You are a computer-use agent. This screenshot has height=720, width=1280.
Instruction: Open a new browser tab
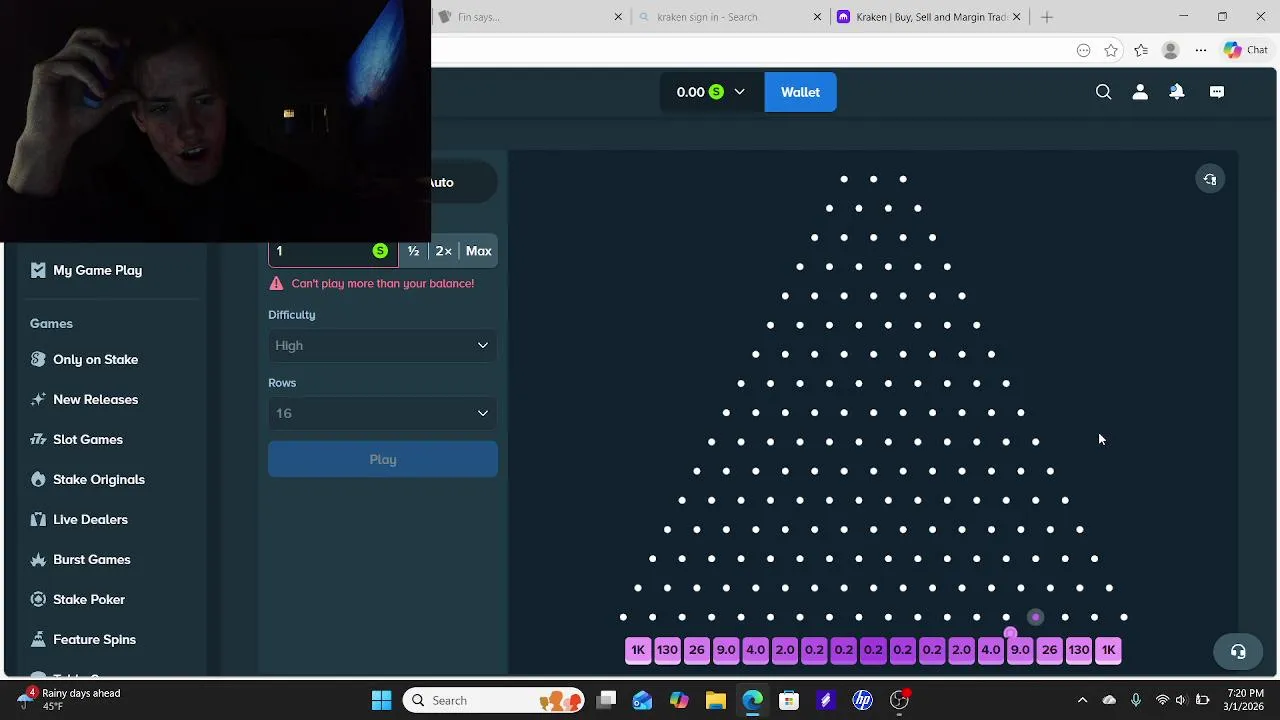pos(1047,17)
